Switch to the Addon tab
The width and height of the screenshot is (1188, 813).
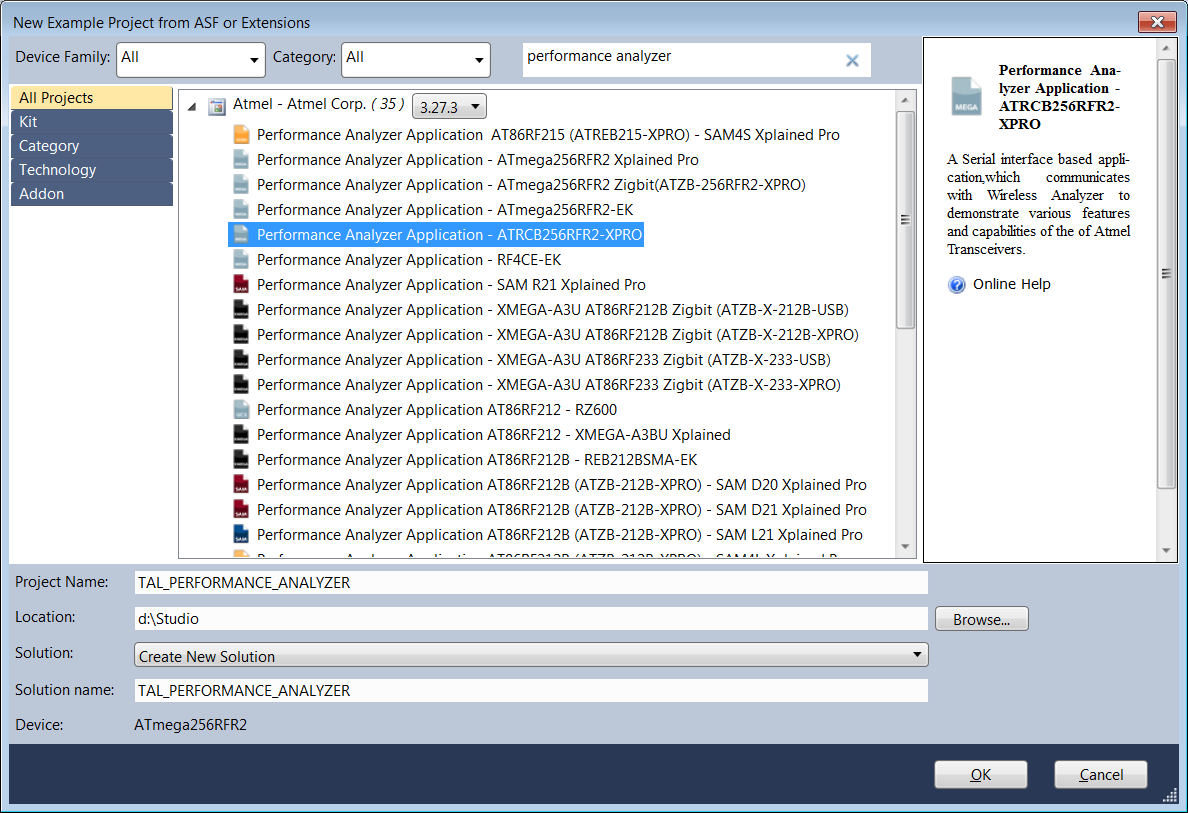pos(92,194)
